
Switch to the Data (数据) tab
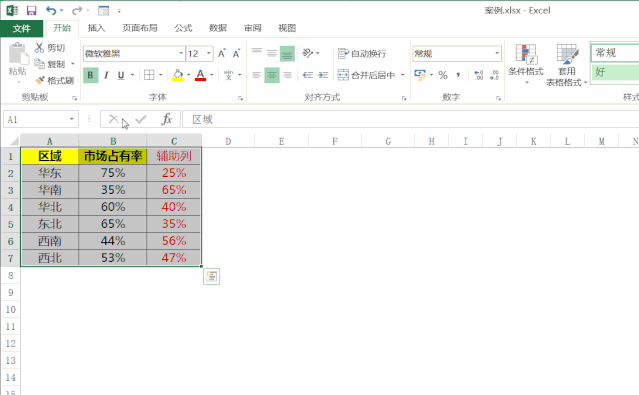point(218,28)
